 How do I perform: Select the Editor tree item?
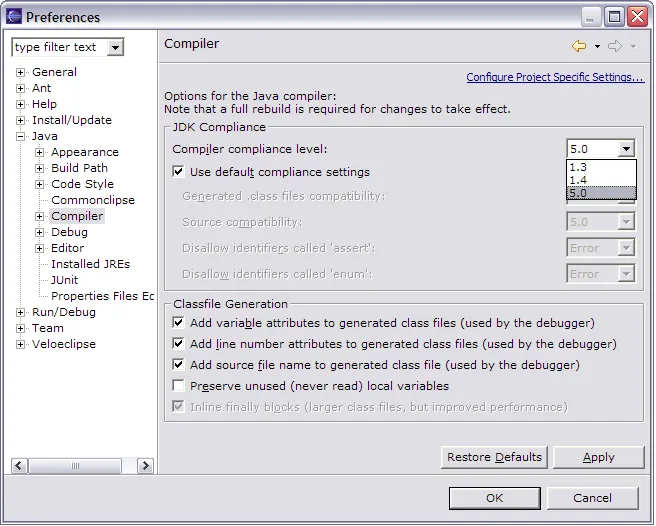coord(67,248)
